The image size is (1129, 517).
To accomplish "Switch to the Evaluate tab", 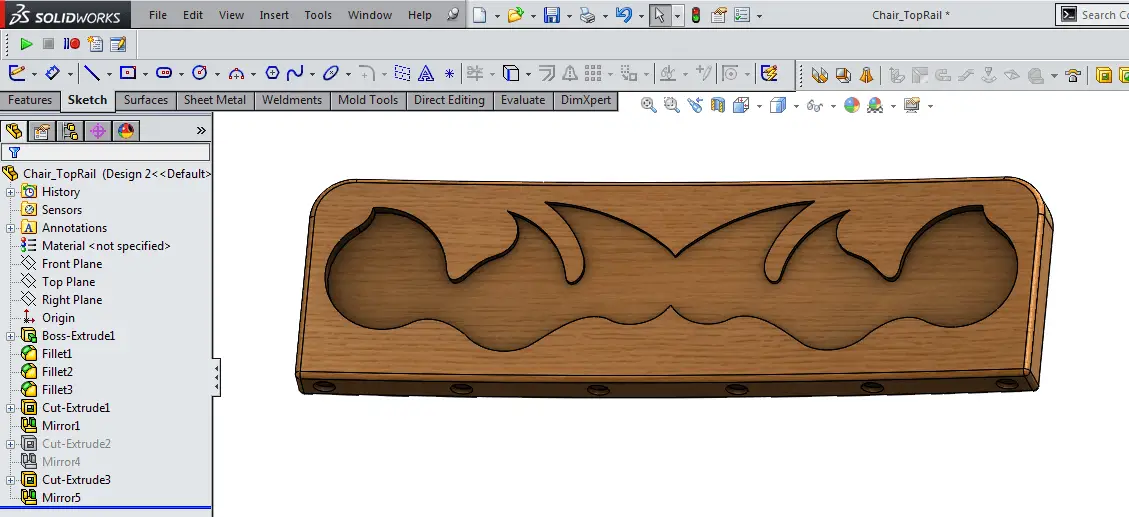I will (x=523, y=100).
